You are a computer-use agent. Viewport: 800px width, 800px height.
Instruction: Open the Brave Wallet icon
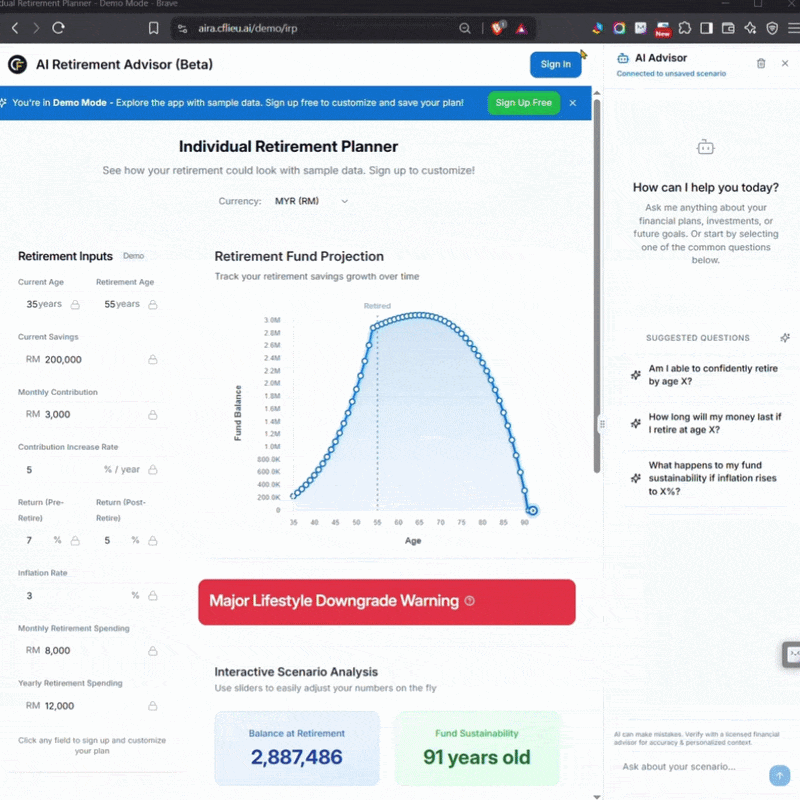[x=728, y=28]
